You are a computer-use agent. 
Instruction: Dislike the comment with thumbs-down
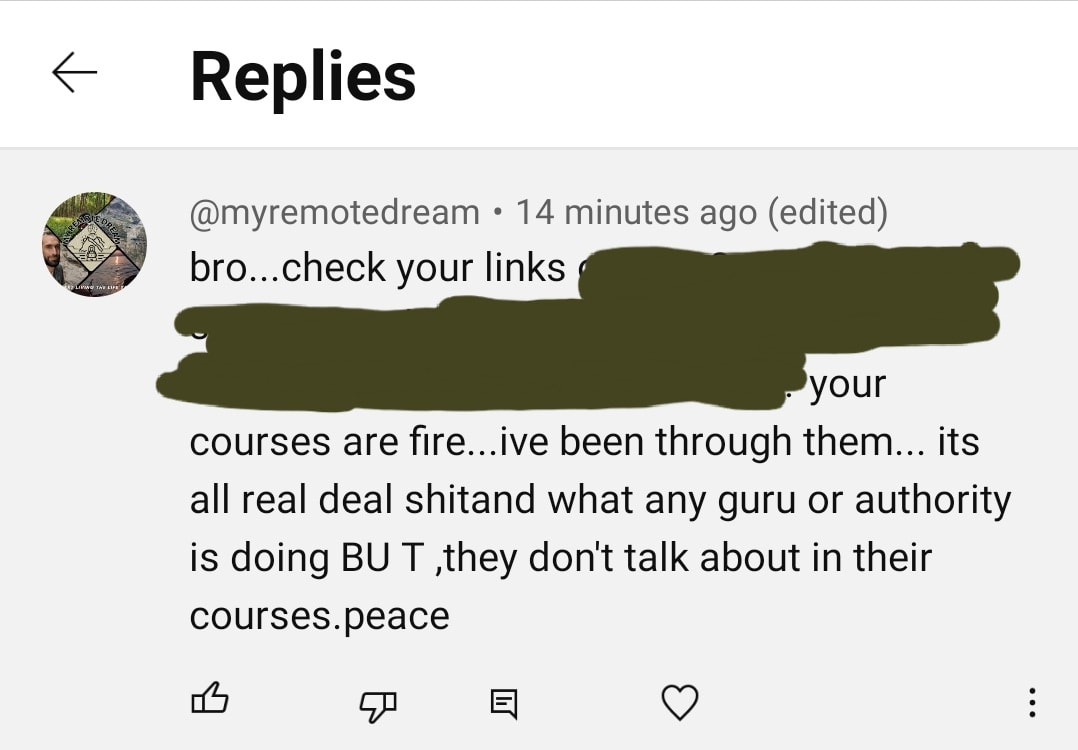[378, 705]
